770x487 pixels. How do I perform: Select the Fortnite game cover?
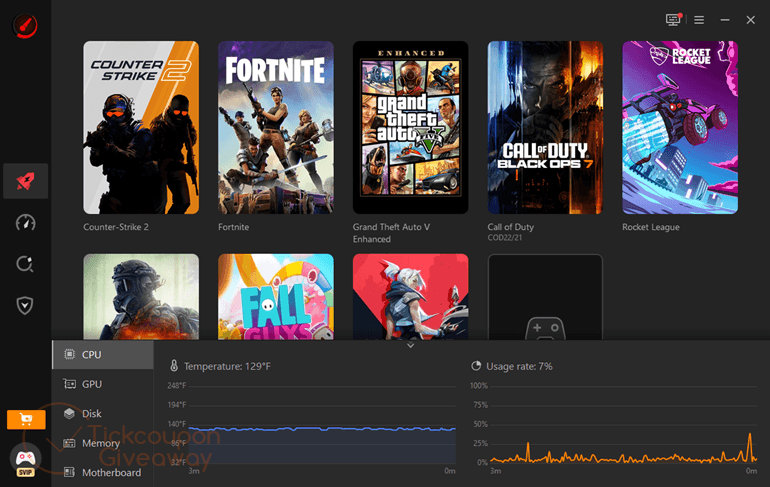(x=276, y=128)
